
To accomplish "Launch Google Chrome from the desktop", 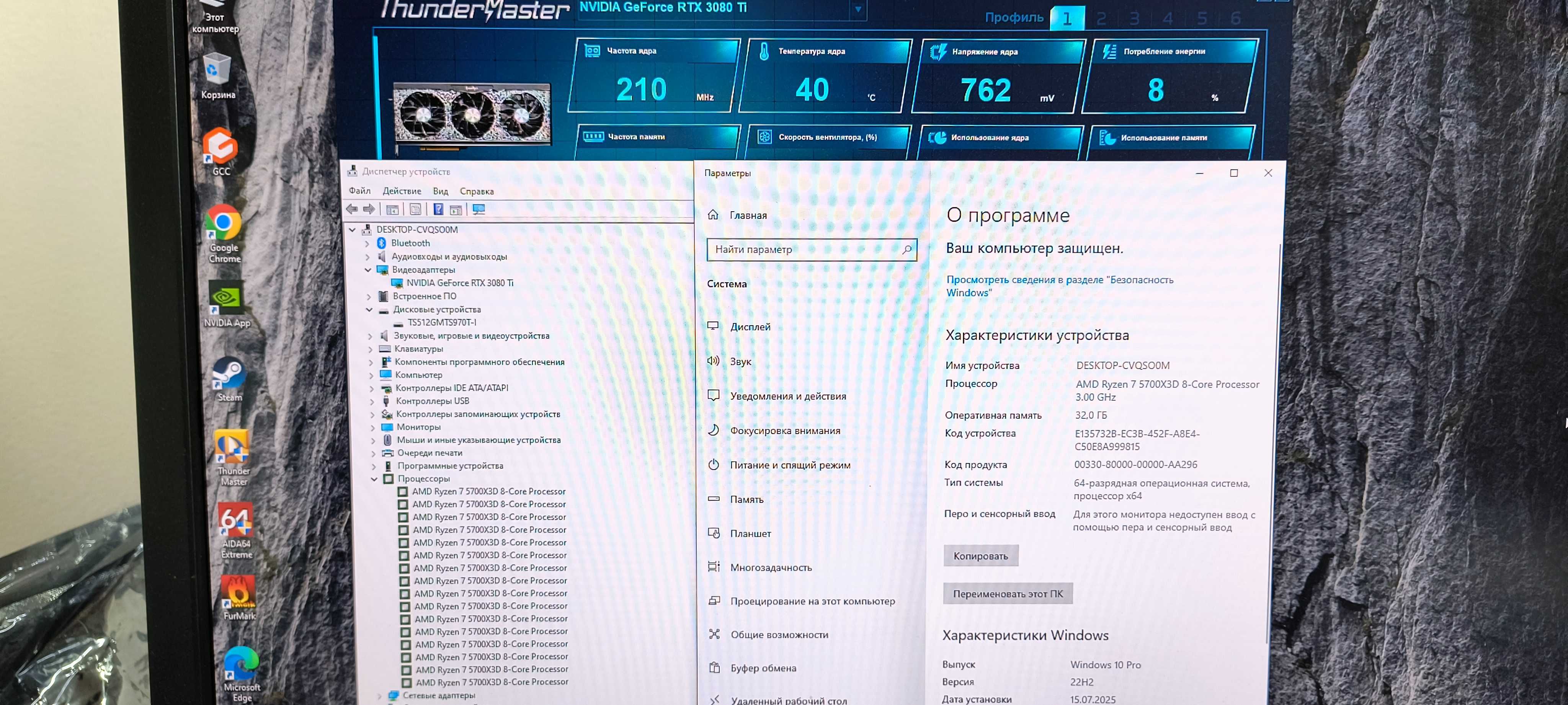I will tap(224, 234).
